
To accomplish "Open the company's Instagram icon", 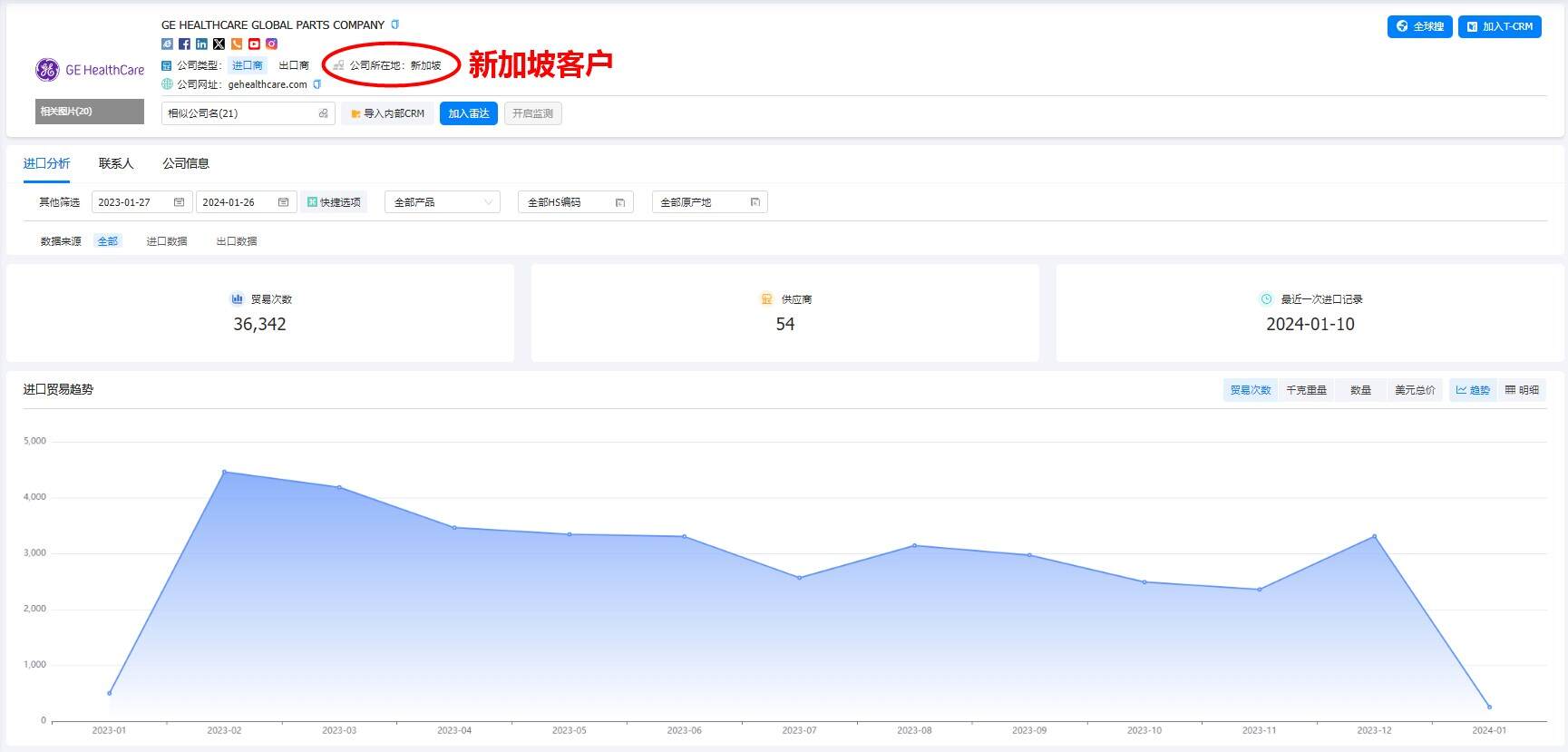I will pyautogui.click(x=271, y=44).
